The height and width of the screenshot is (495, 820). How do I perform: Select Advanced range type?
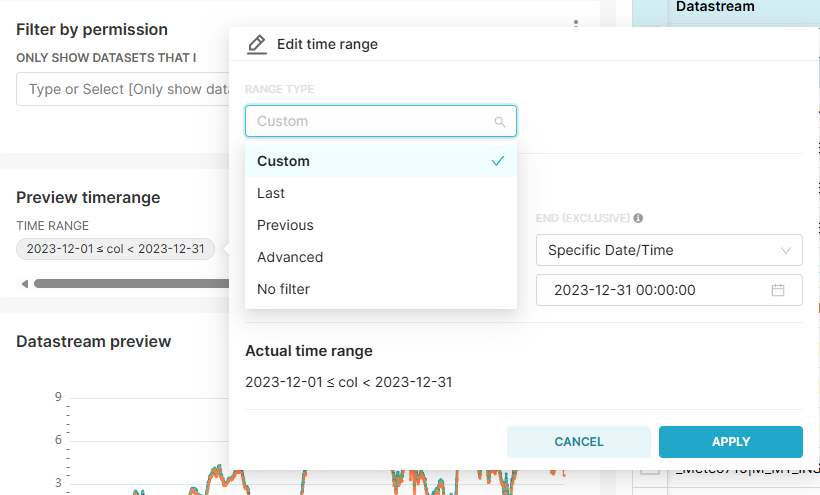point(290,257)
